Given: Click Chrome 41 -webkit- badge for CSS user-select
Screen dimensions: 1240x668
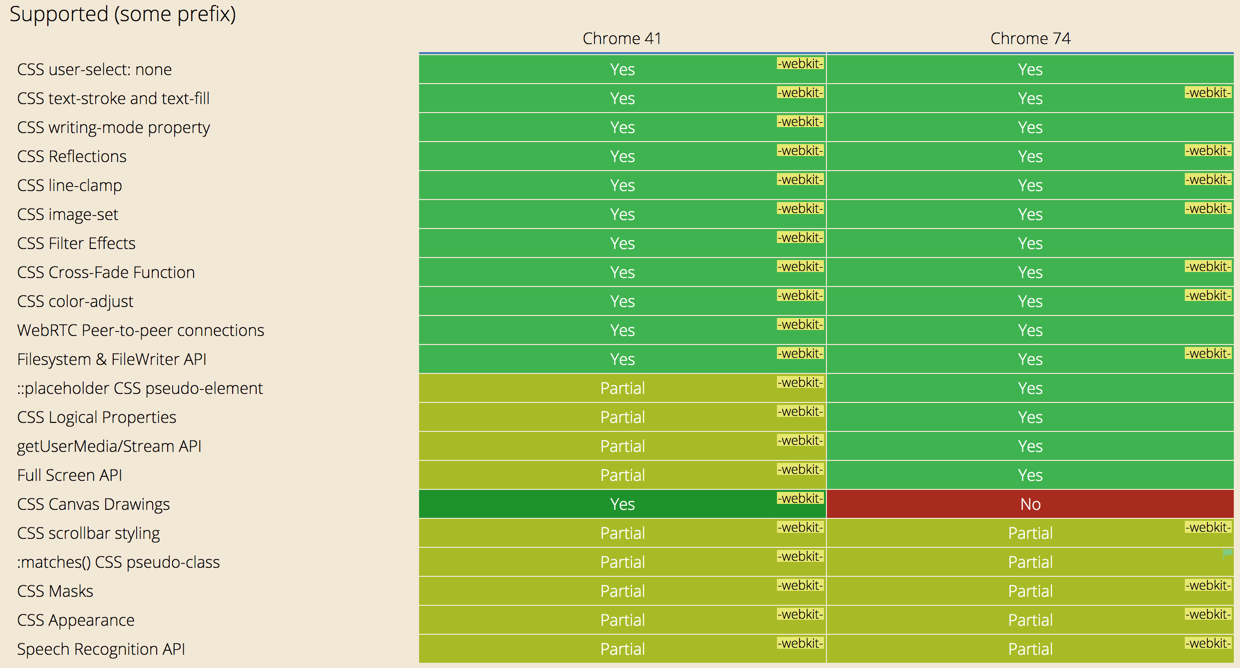Looking at the screenshot, I should pos(800,64).
